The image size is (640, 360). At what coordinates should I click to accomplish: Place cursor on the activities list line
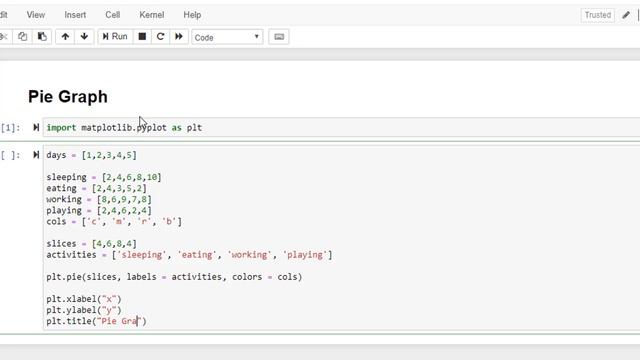[x=189, y=255]
